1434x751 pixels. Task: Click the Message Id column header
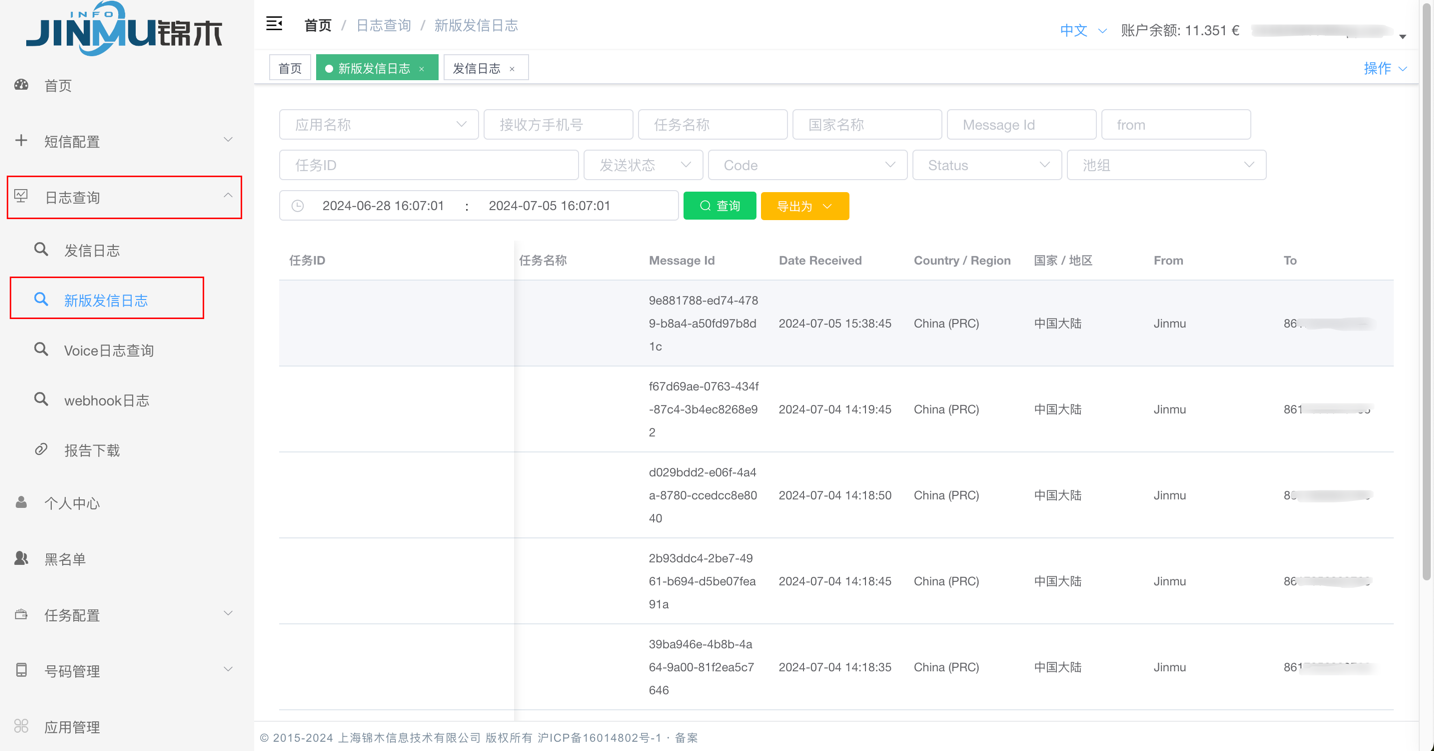click(x=682, y=260)
